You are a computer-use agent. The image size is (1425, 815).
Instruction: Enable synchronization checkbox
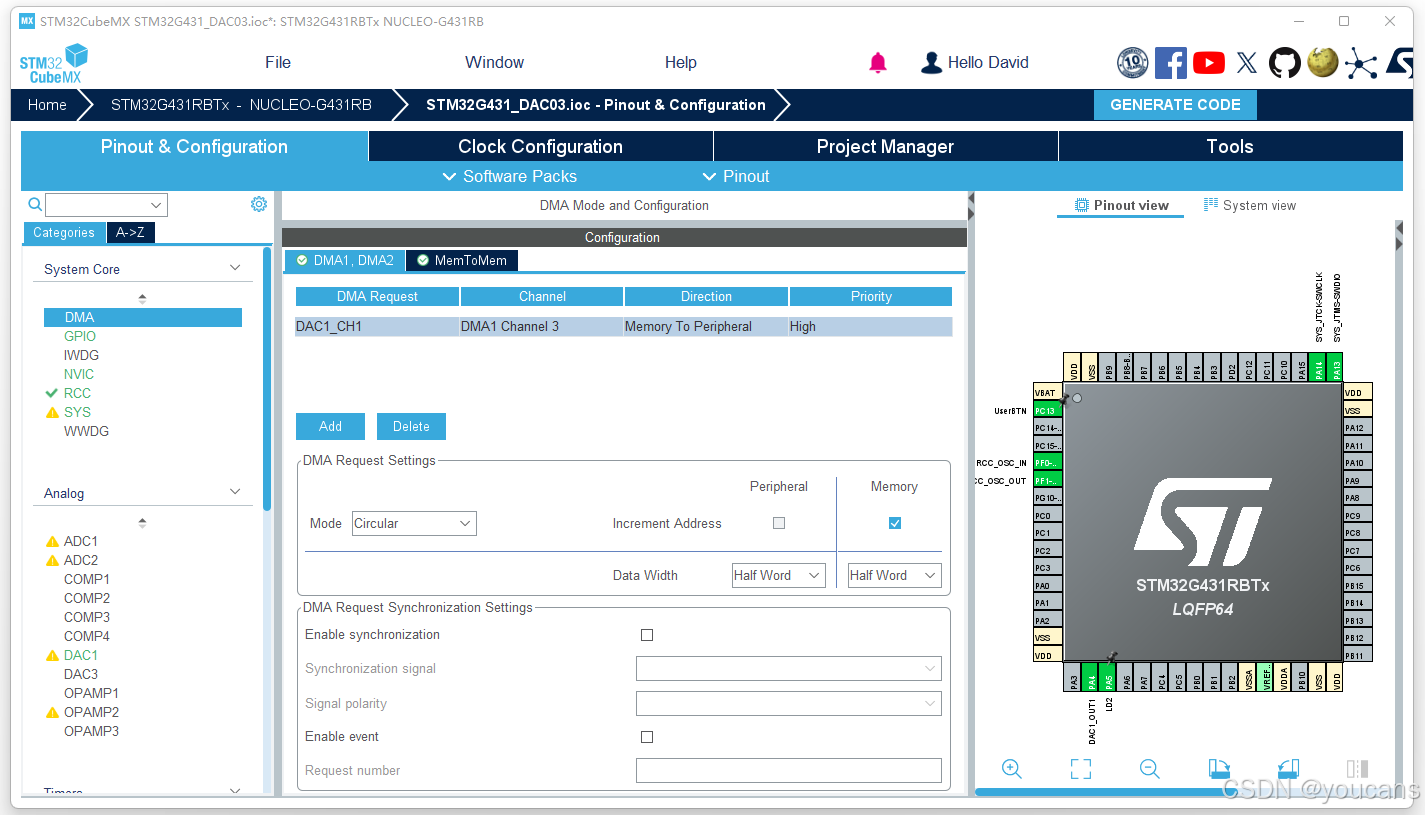tap(647, 635)
